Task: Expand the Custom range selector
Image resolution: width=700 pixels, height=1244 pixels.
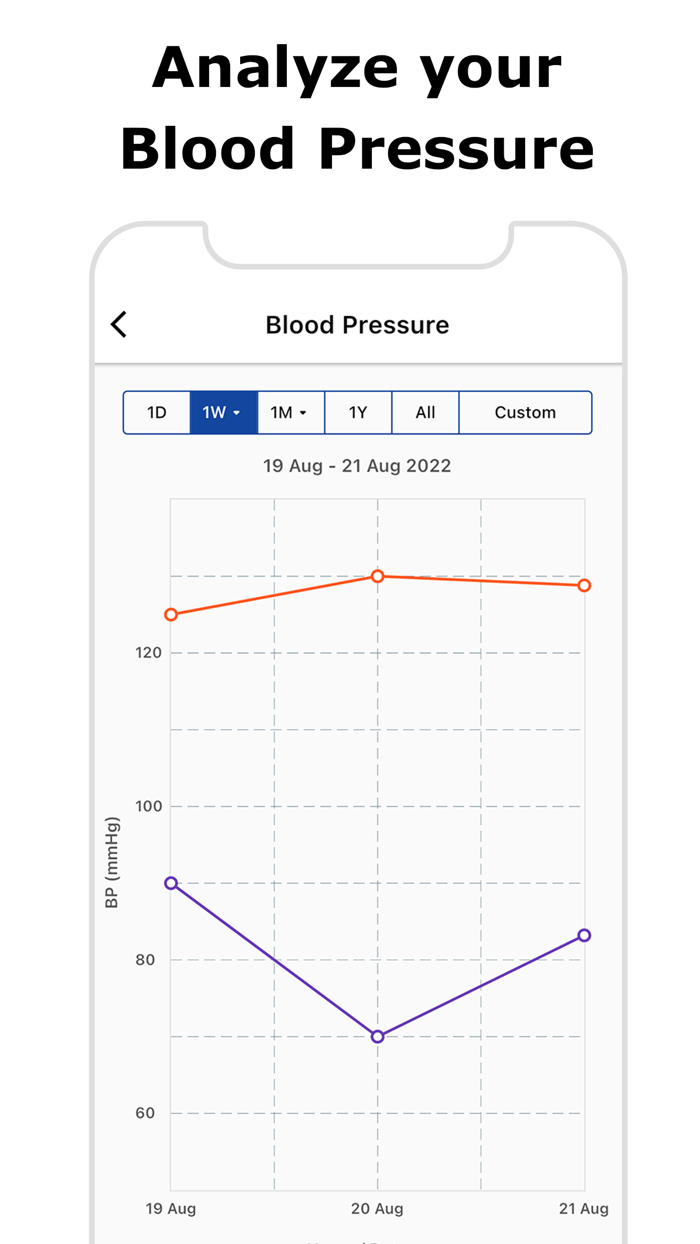Action: [x=526, y=412]
